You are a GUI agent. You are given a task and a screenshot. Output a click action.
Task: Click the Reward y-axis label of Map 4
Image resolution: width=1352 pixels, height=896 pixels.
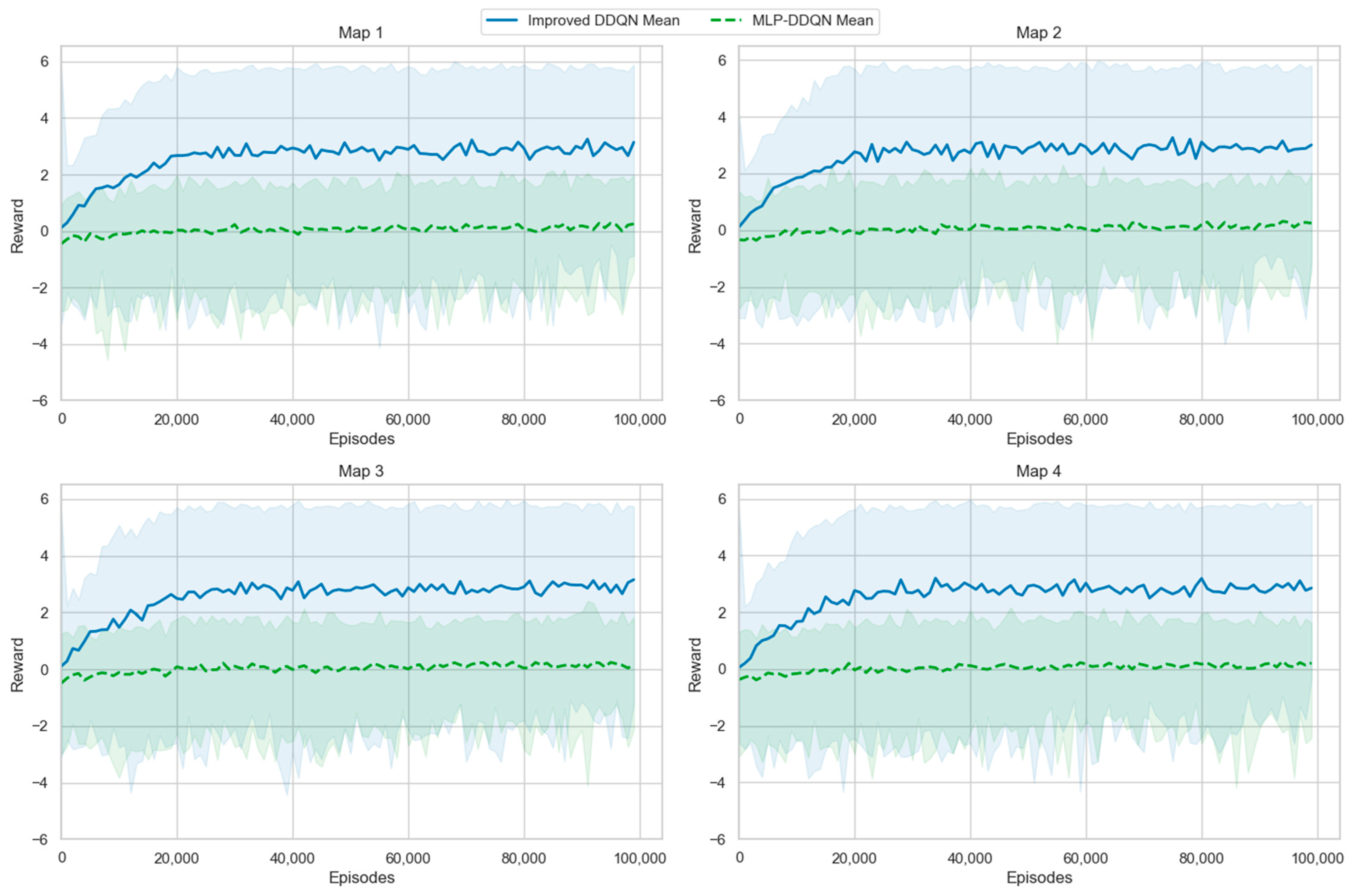pos(694,665)
